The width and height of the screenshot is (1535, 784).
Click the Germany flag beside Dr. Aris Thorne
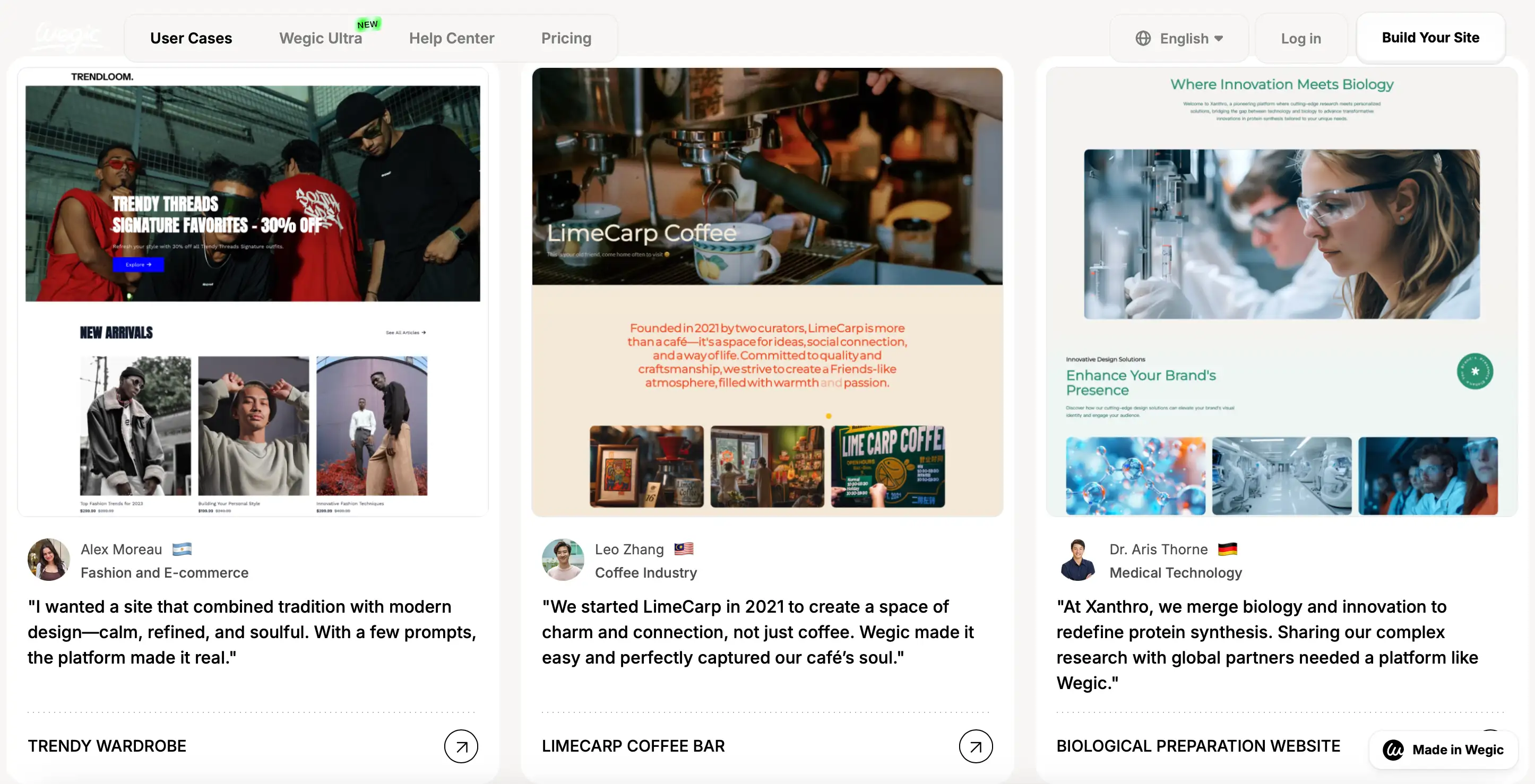pos(1227,548)
